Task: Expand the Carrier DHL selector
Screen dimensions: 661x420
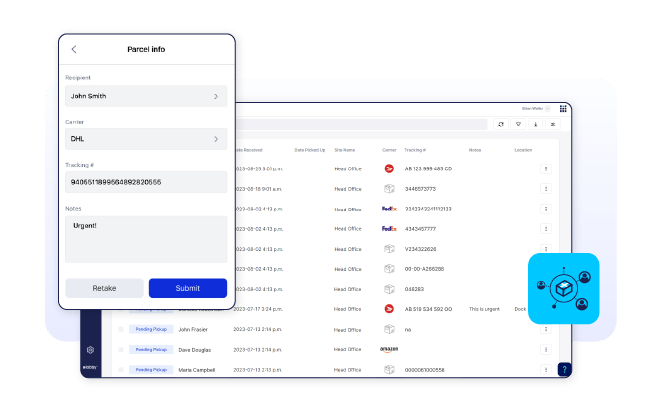Action: tap(147, 139)
